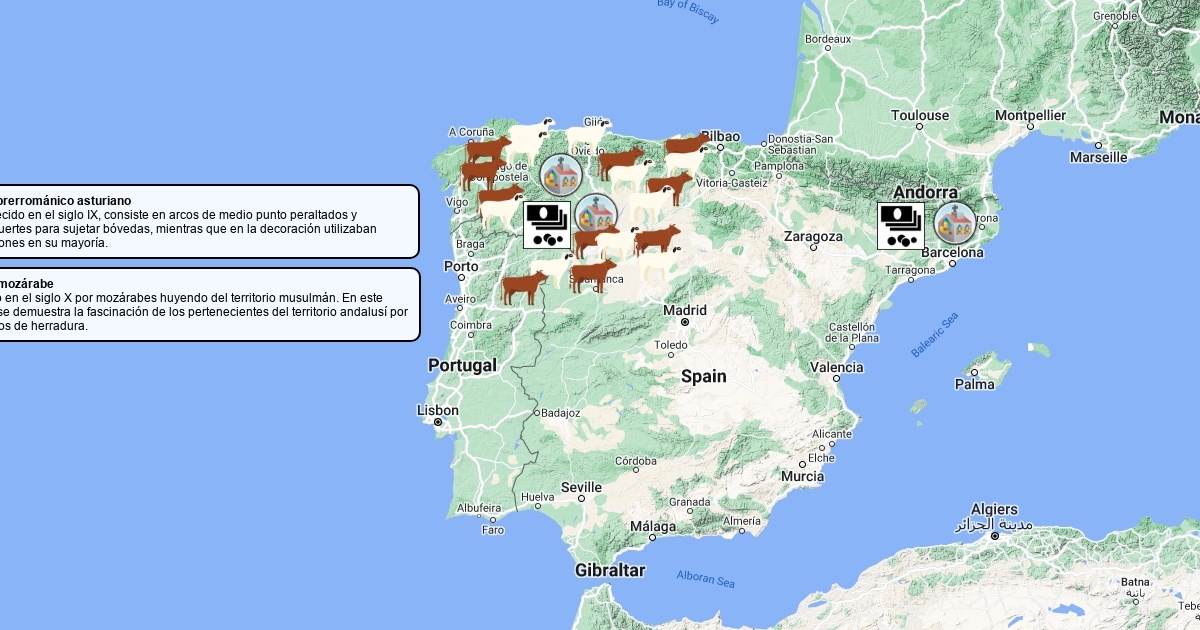Click the brown cow directly below A Coruña
Image resolution: width=1200 pixels, height=630 pixels.
[488, 151]
